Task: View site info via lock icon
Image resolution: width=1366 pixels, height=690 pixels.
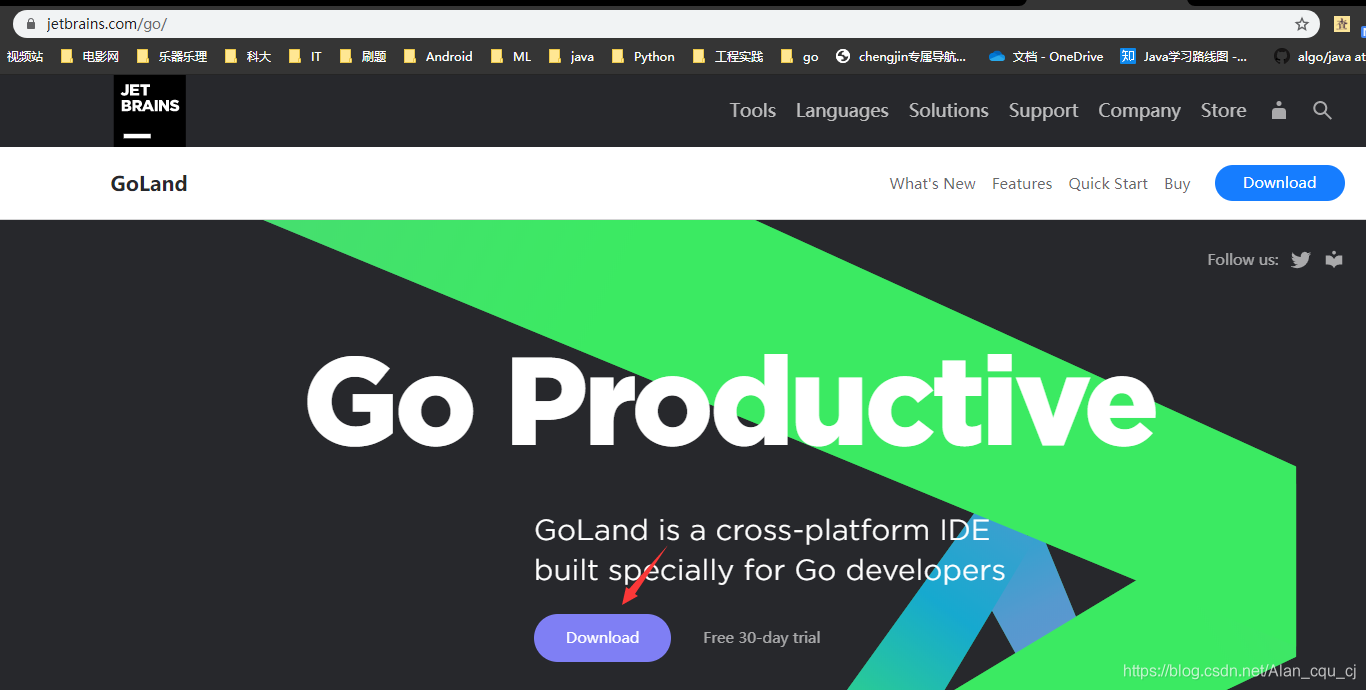Action: point(31,24)
